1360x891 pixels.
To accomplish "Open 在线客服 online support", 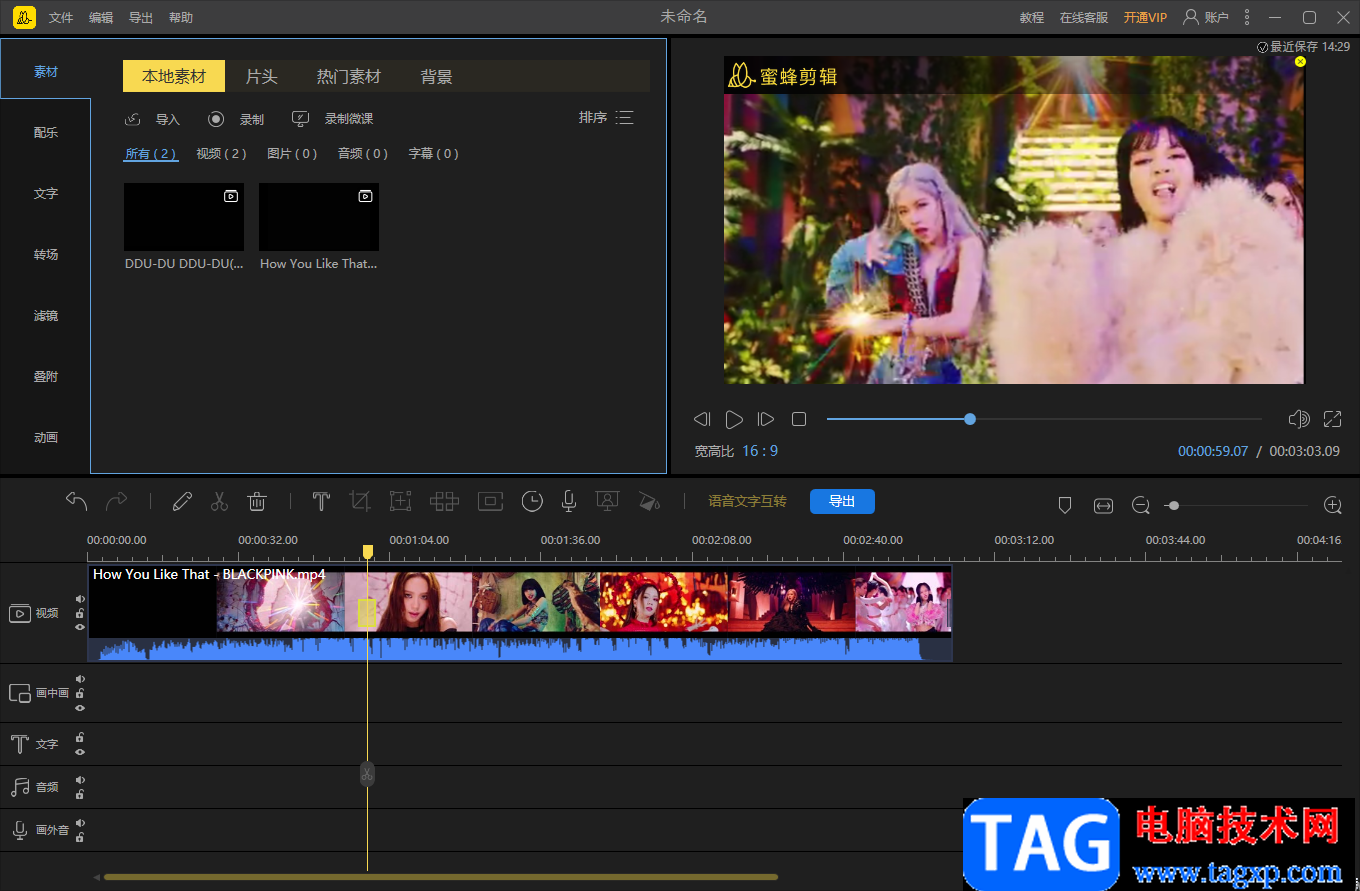I will click(x=1084, y=18).
